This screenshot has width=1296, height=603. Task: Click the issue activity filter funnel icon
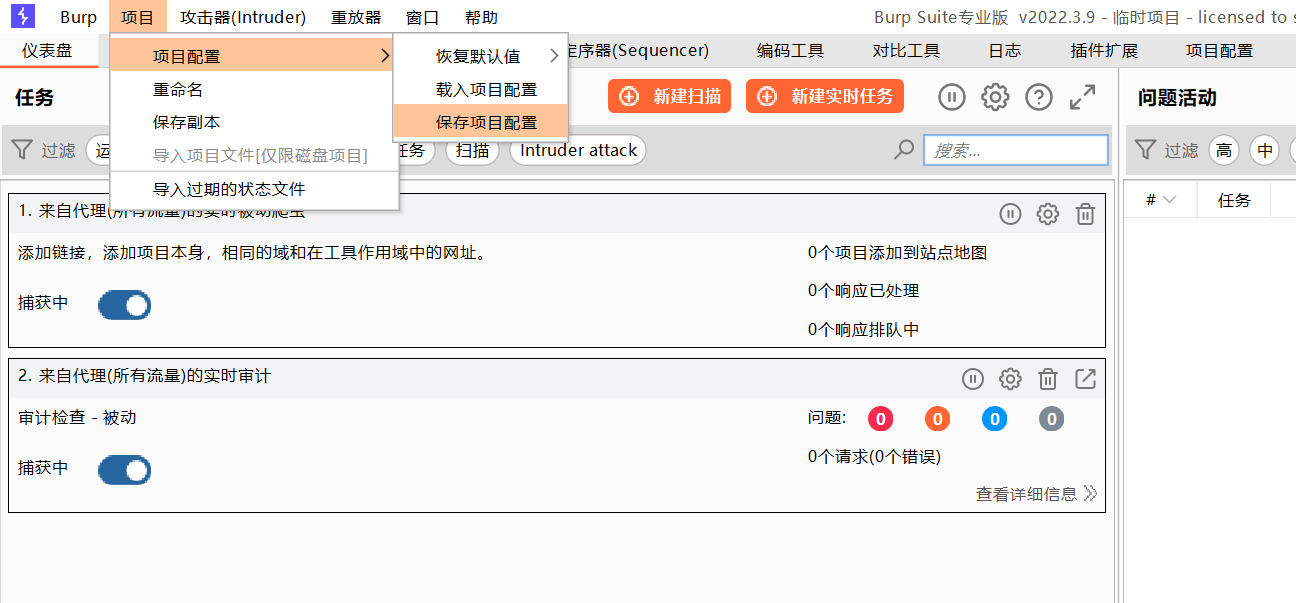click(x=1145, y=150)
